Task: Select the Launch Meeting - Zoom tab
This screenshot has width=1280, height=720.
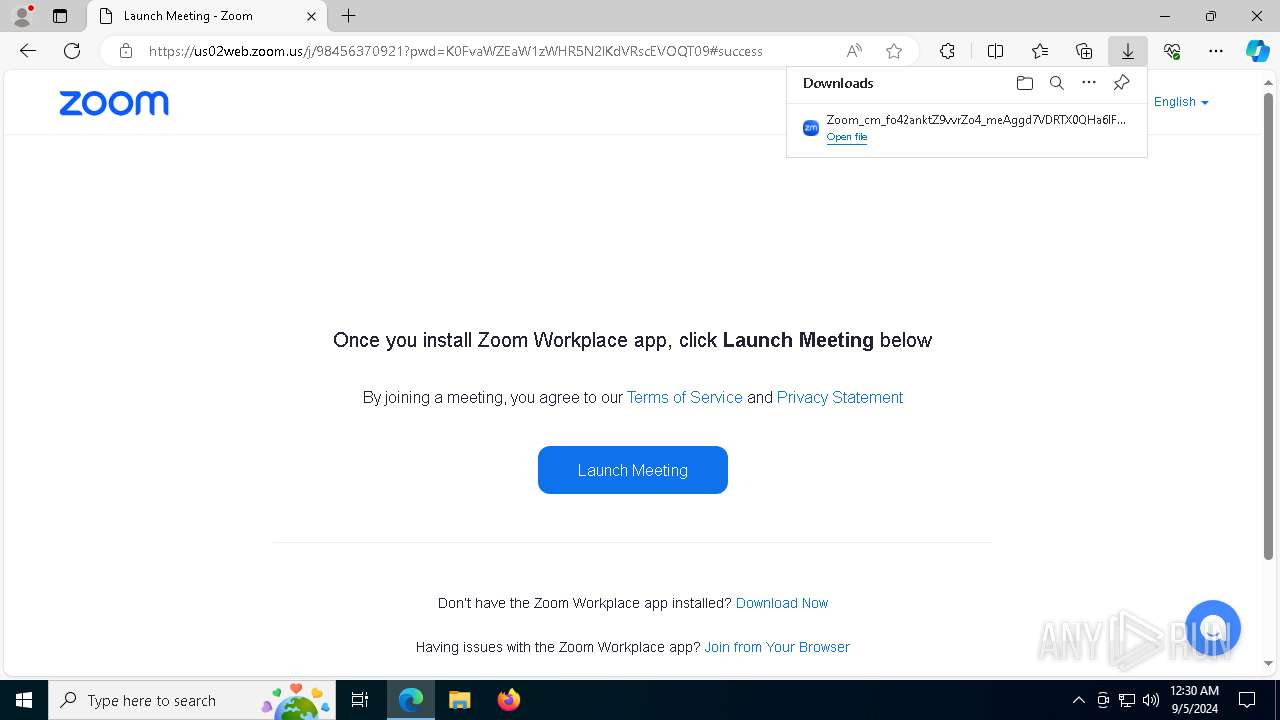Action: [207, 16]
